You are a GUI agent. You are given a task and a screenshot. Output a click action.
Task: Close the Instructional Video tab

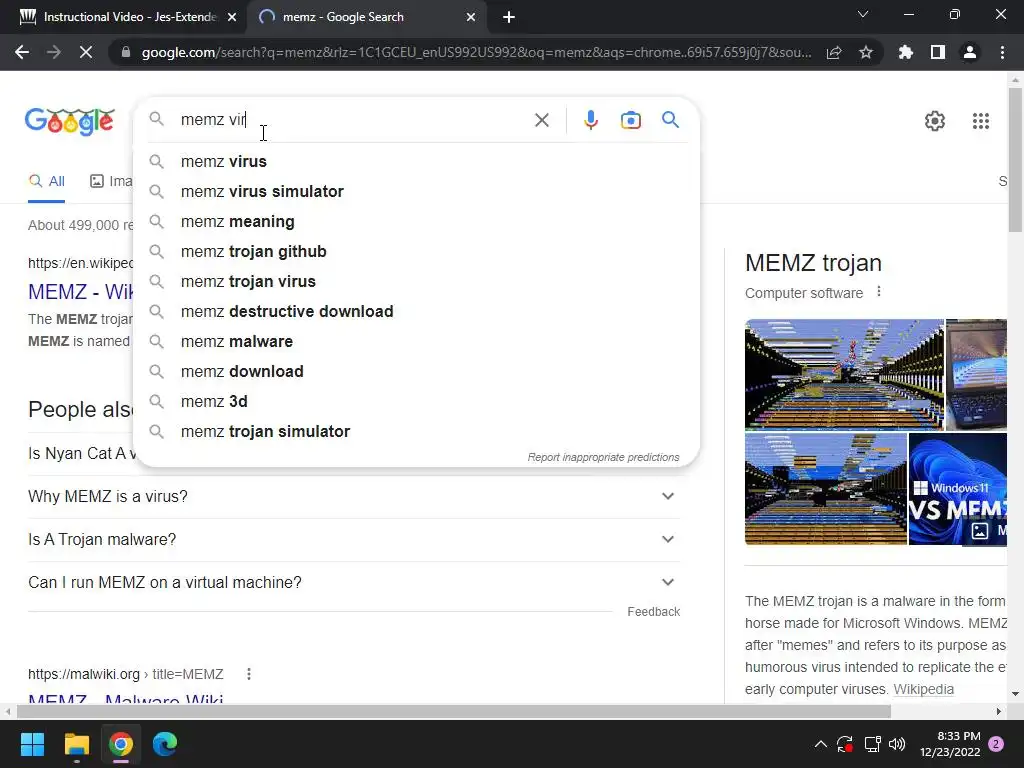pyautogui.click(x=232, y=18)
